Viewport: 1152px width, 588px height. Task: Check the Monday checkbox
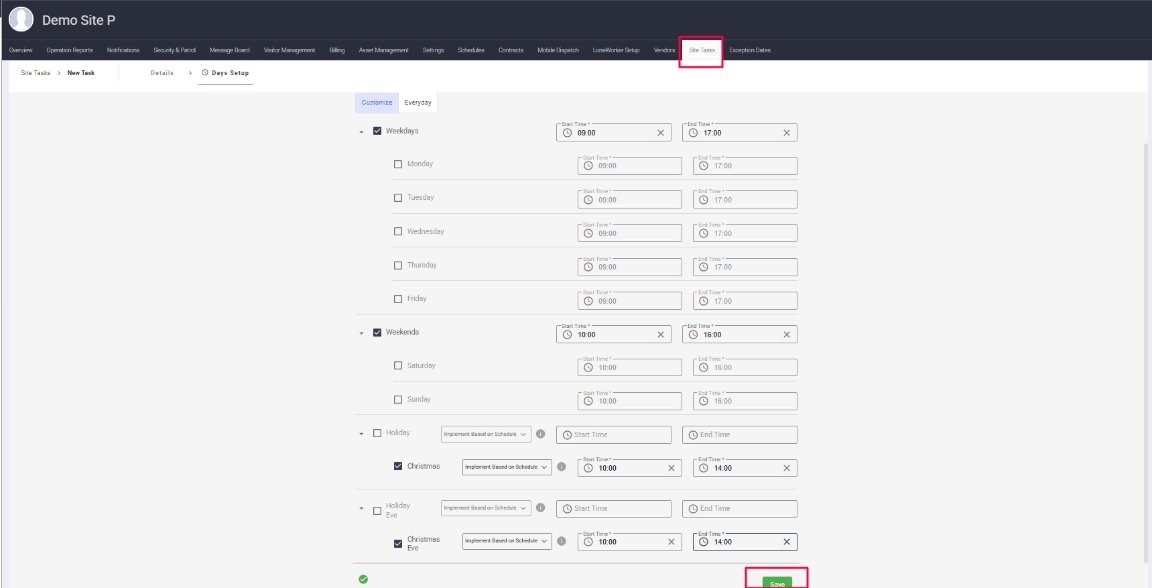point(398,164)
